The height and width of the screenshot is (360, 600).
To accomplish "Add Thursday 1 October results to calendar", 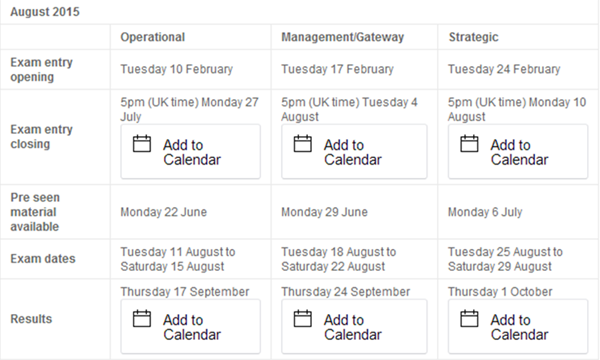I will coord(518,326).
